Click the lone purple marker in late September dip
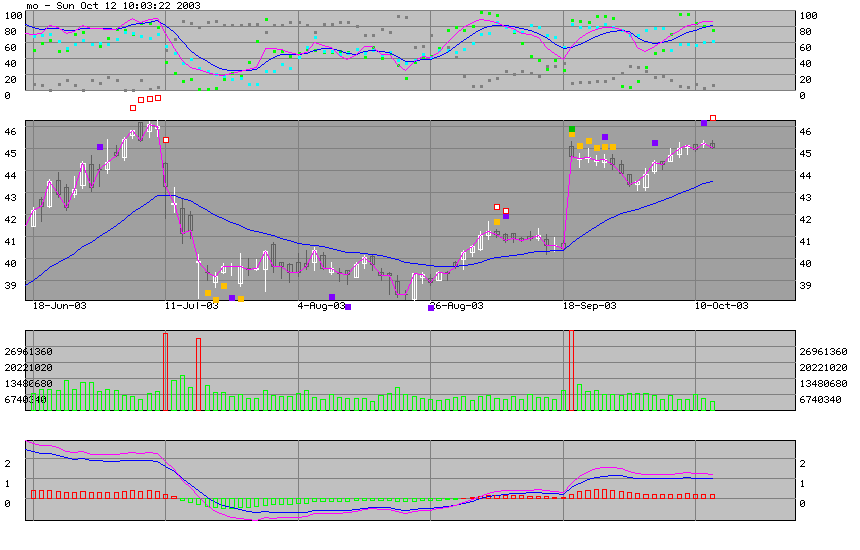The image size is (860, 550). point(655,143)
